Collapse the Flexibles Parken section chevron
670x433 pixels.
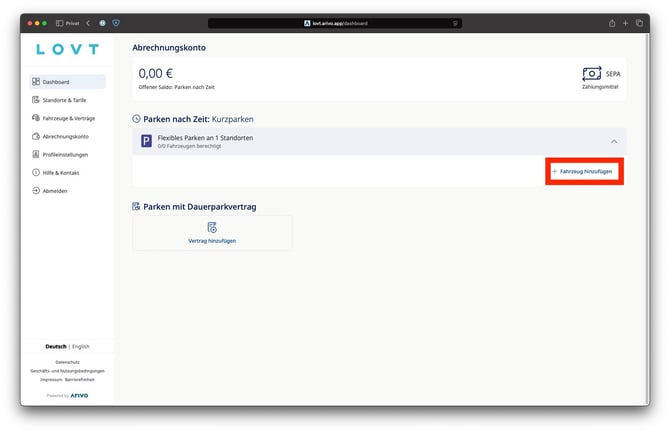pyautogui.click(x=613, y=141)
